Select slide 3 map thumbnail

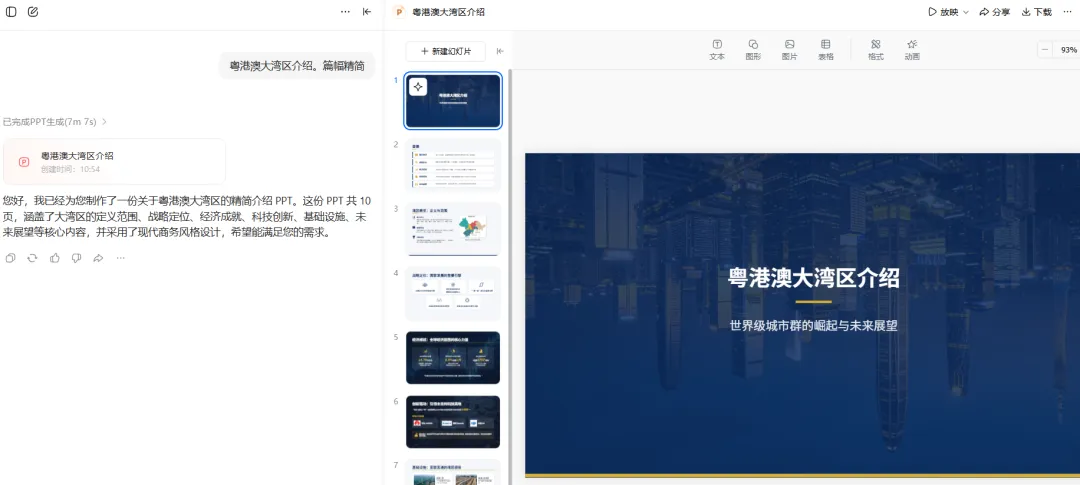[453, 229]
